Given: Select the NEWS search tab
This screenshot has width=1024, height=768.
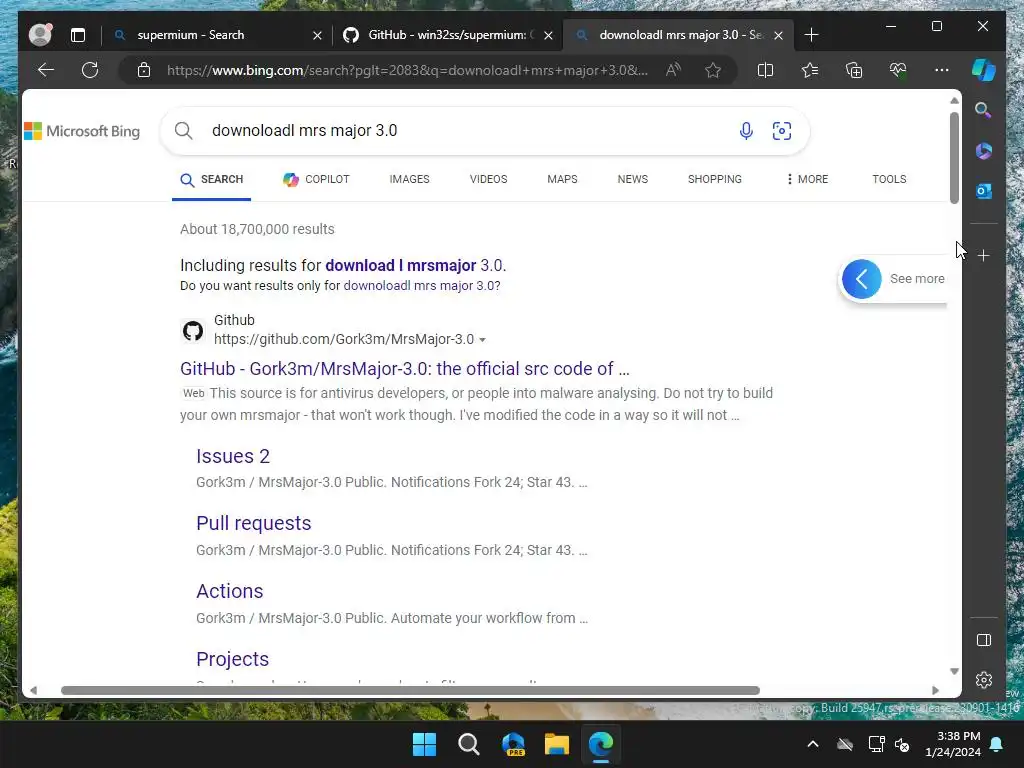Looking at the screenshot, I should 633,180.
